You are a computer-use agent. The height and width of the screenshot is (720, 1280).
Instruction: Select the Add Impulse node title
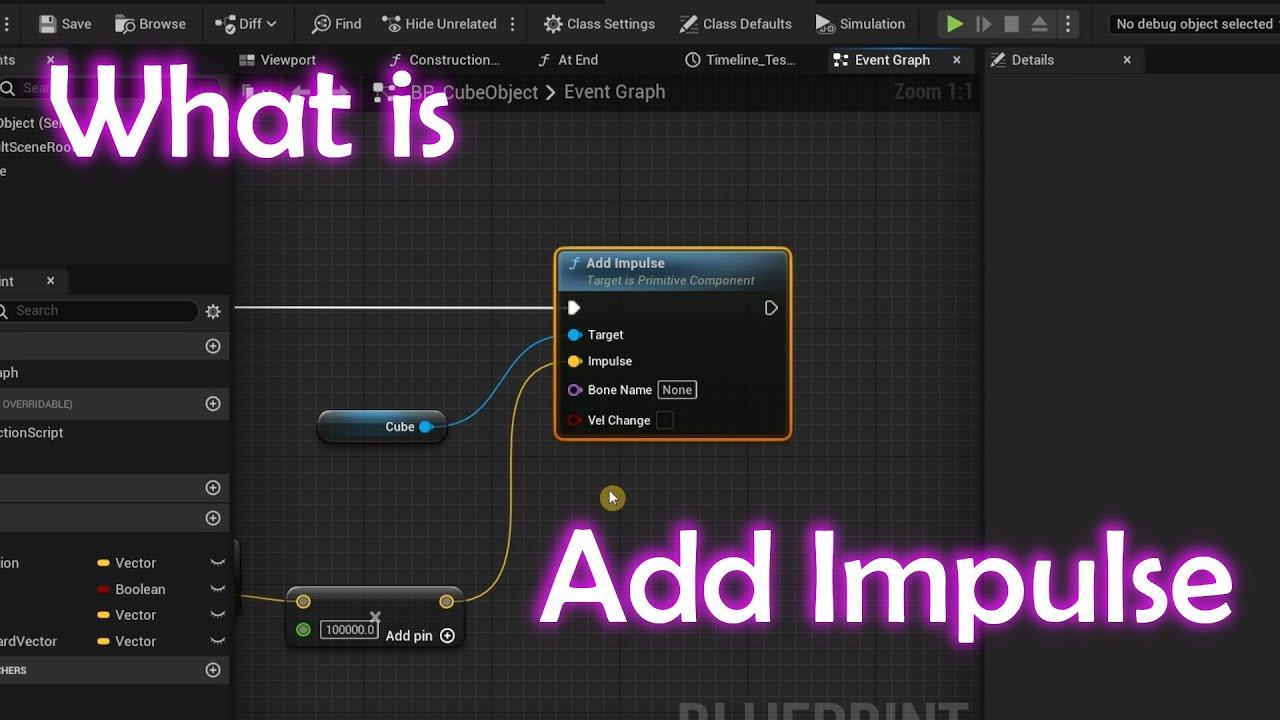coord(625,263)
